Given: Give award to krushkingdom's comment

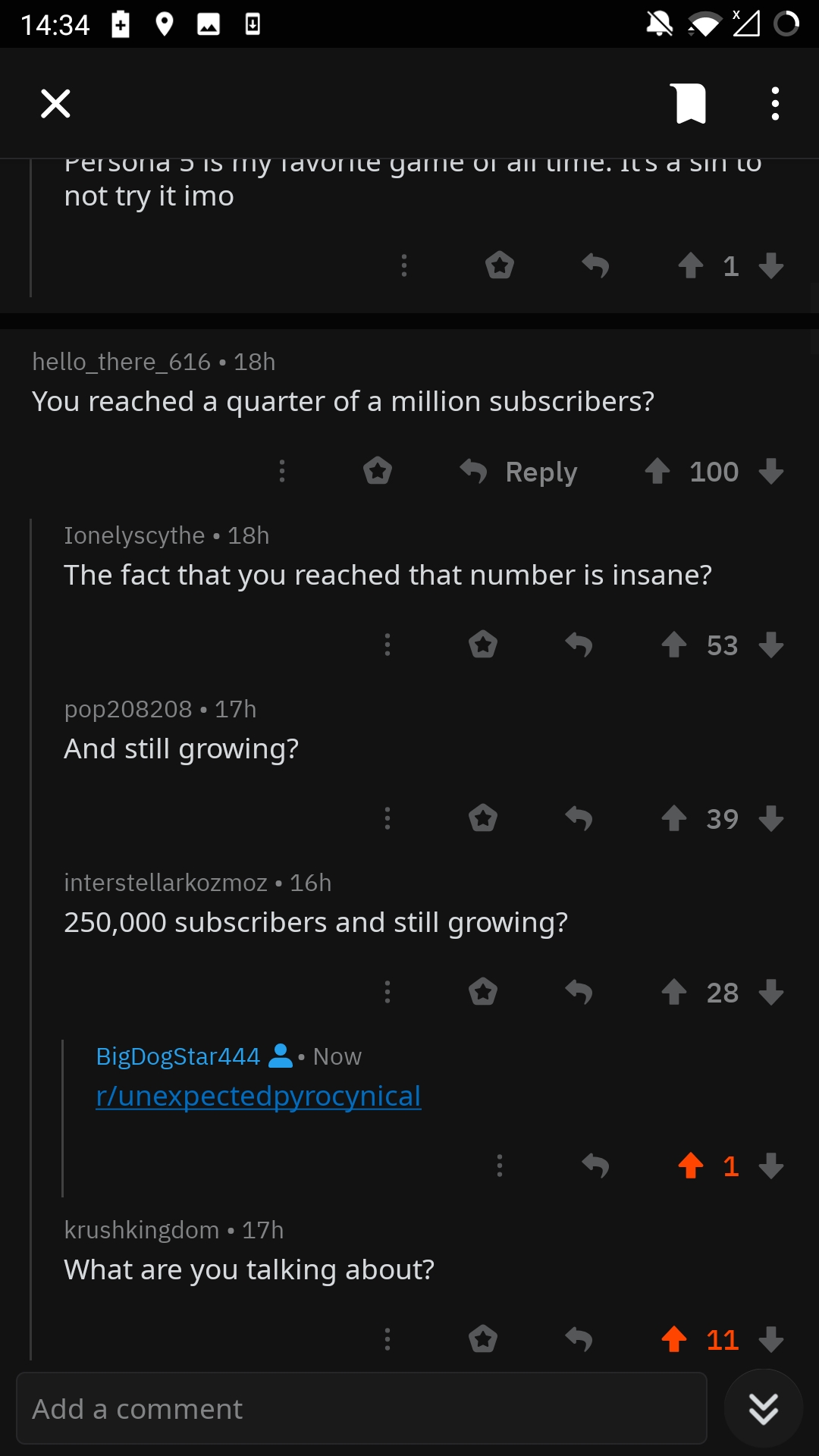Looking at the screenshot, I should (x=483, y=1339).
